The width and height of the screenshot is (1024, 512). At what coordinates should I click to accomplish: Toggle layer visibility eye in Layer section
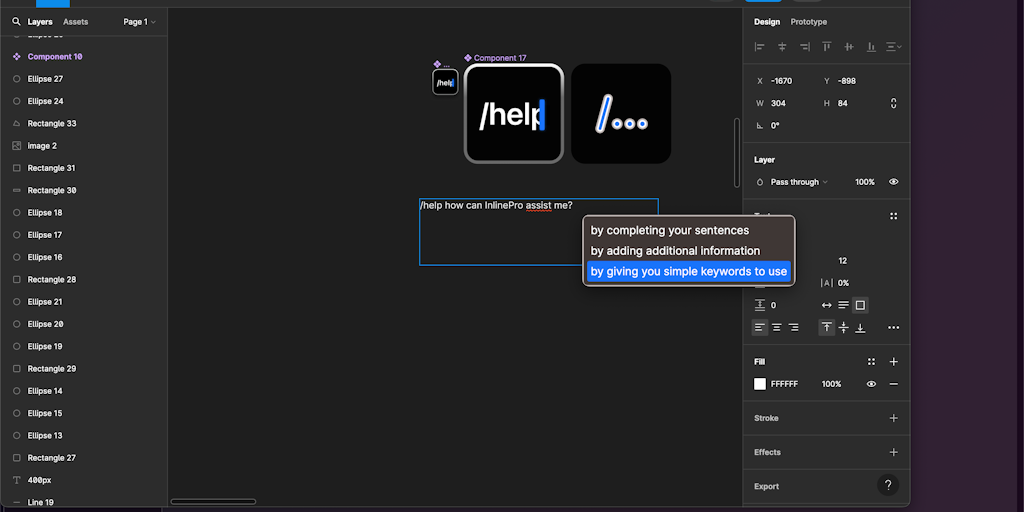click(x=893, y=182)
